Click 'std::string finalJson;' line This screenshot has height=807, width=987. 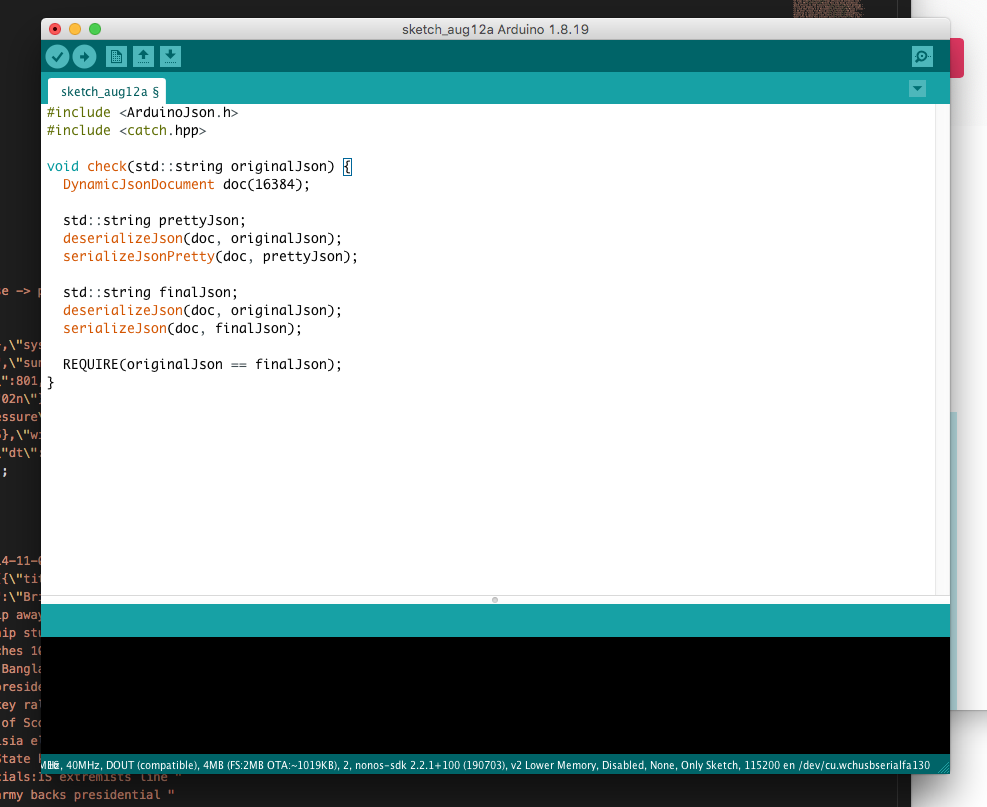(150, 292)
